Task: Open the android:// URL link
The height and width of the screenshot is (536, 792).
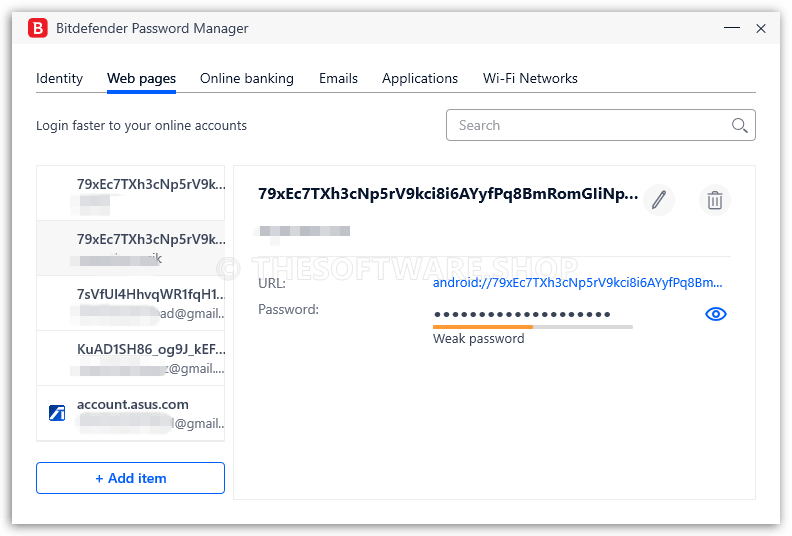Action: (577, 282)
